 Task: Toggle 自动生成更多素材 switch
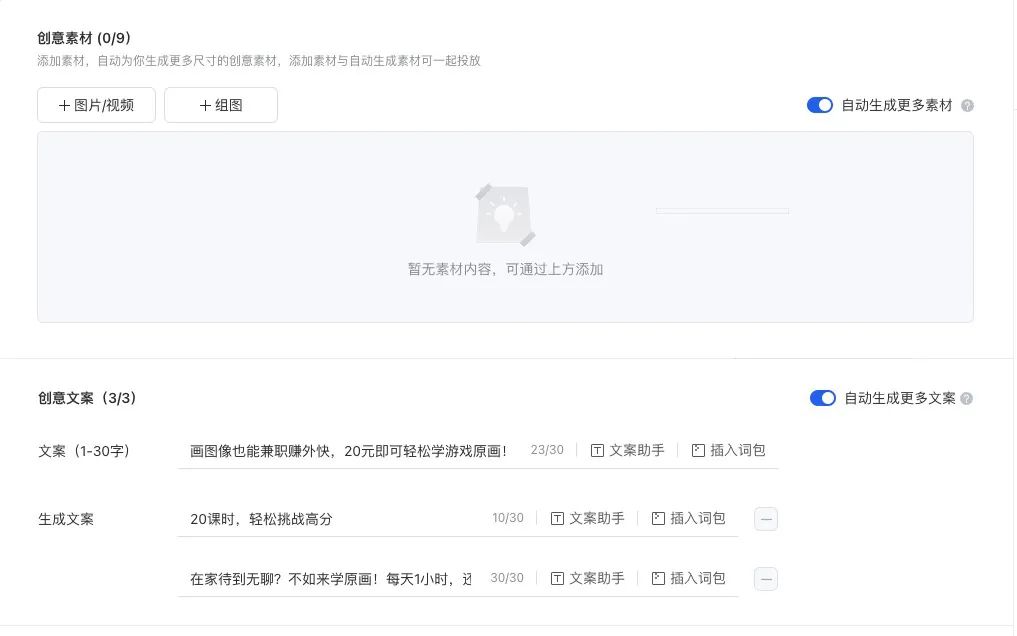pyautogui.click(x=820, y=105)
